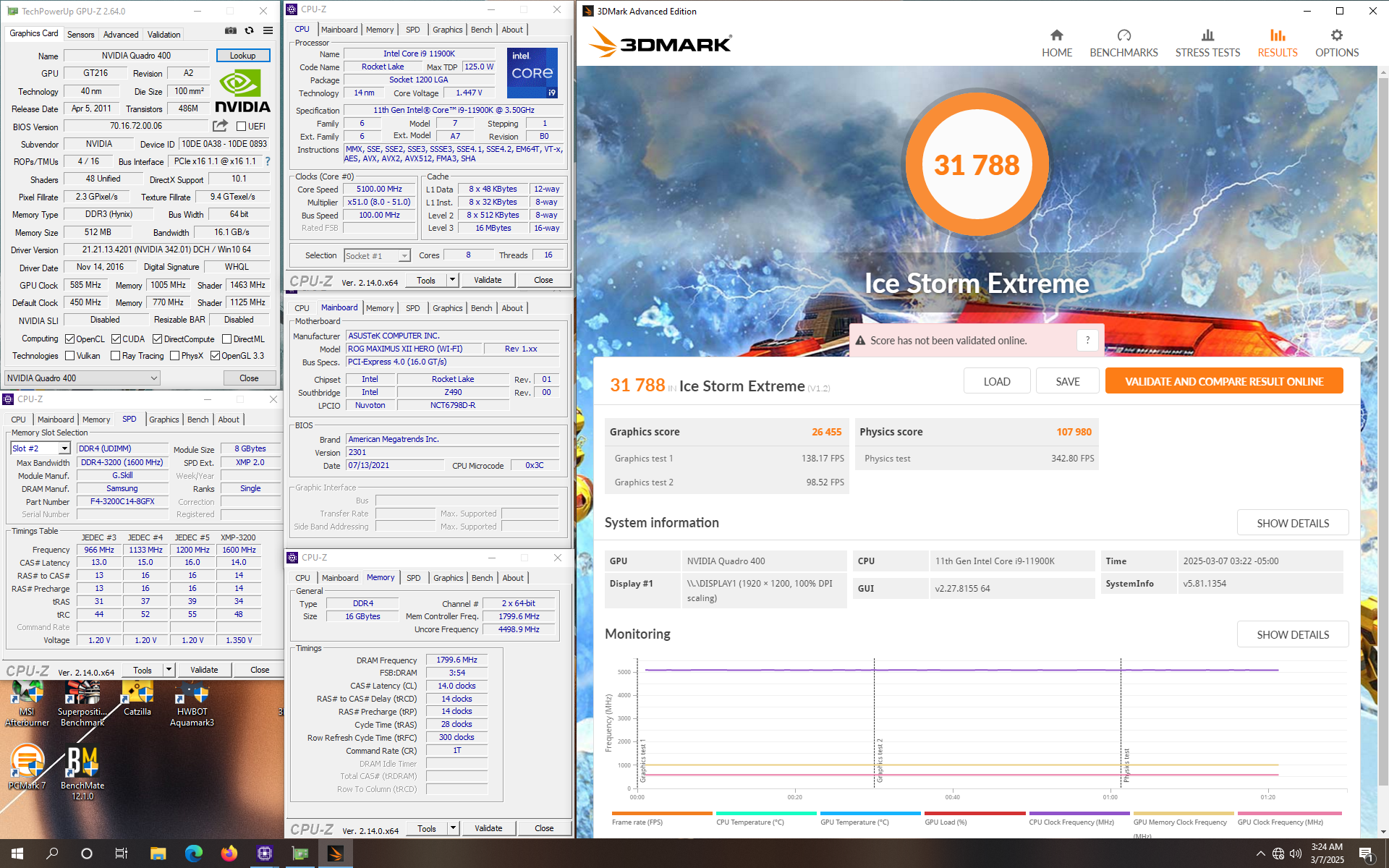Click Lookup button in GPU-Z

pyautogui.click(x=243, y=55)
